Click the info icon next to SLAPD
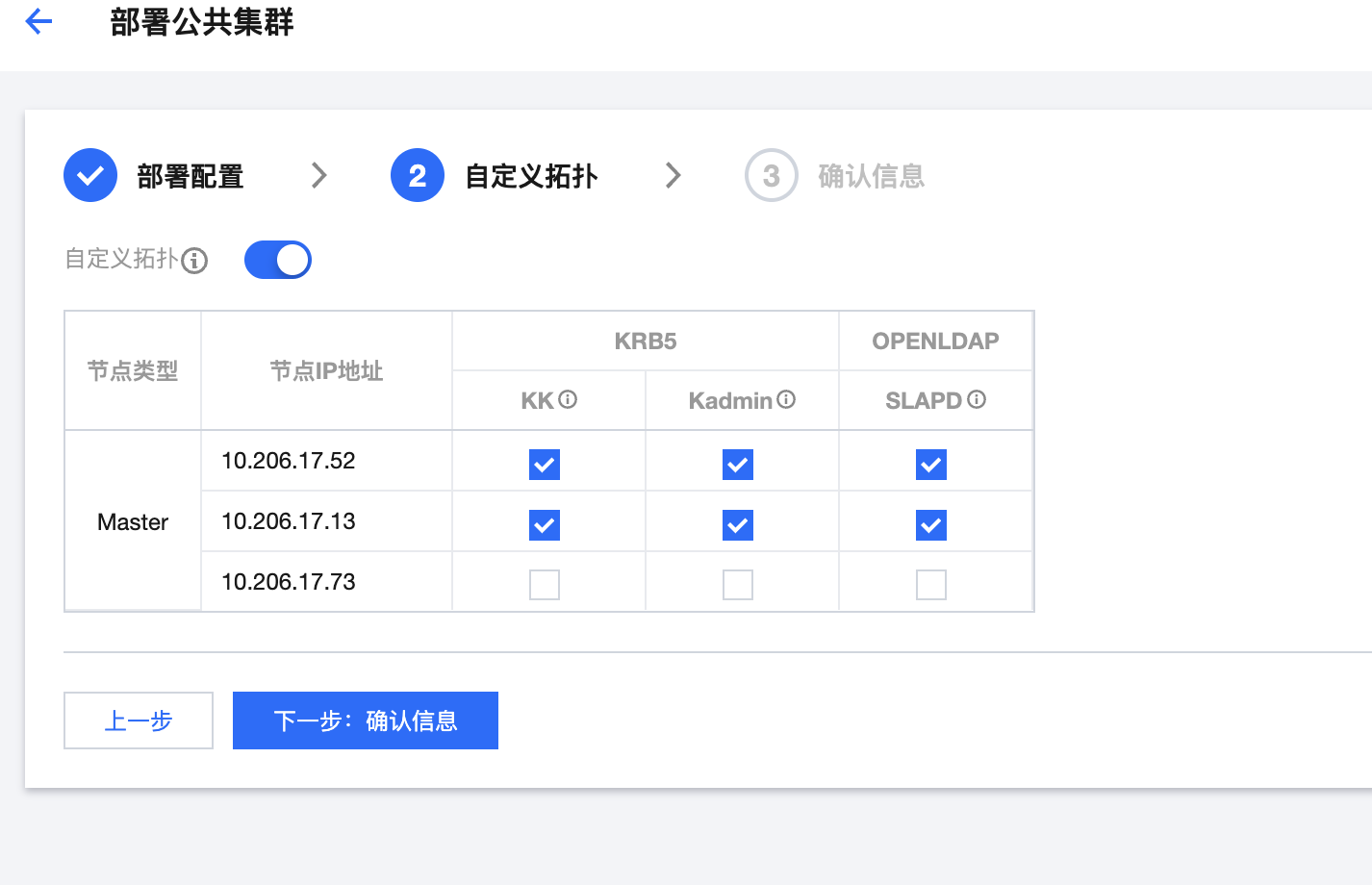 [x=977, y=399]
